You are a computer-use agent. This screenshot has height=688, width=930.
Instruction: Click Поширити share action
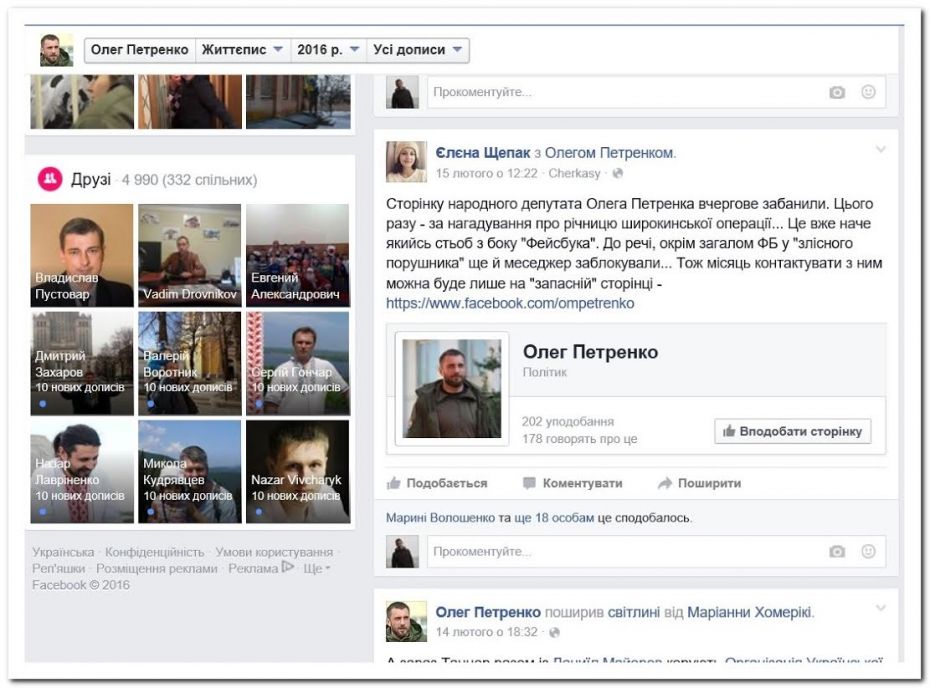click(x=699, y=483)
